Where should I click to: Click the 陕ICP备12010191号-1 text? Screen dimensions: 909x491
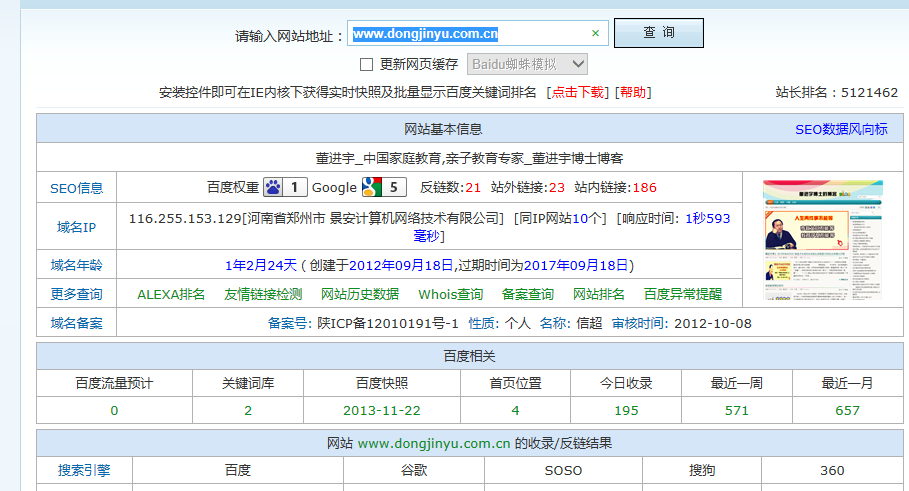click(388, 323)
